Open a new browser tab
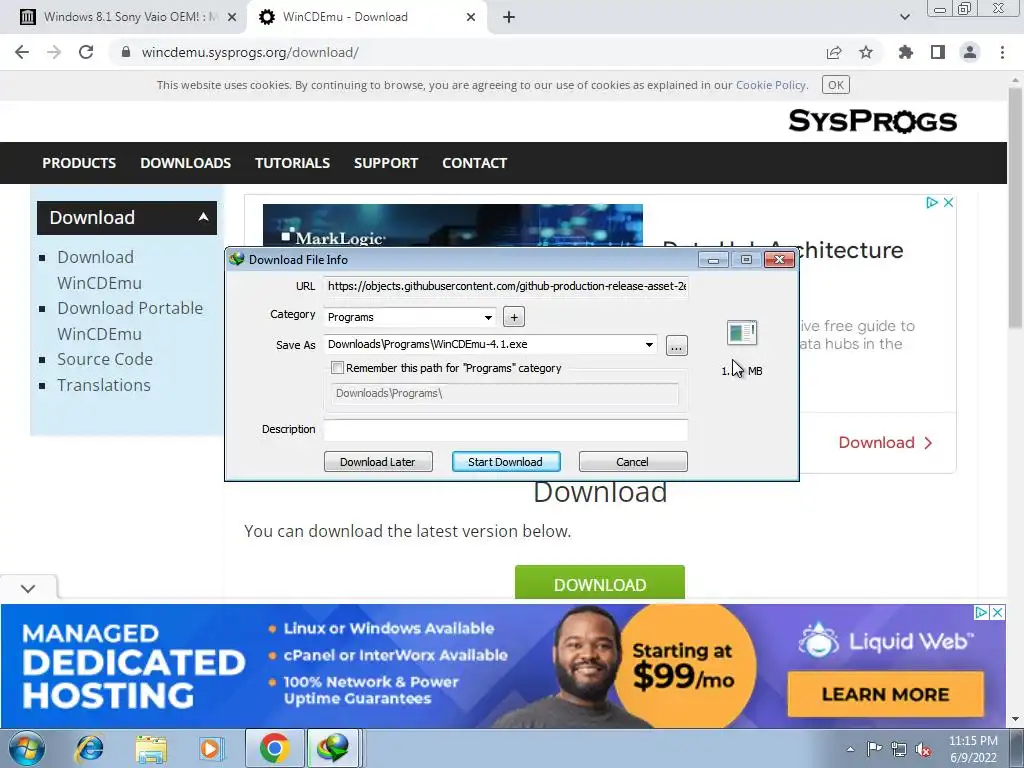Screen dimensions: 1024x768 click(509, 17)
